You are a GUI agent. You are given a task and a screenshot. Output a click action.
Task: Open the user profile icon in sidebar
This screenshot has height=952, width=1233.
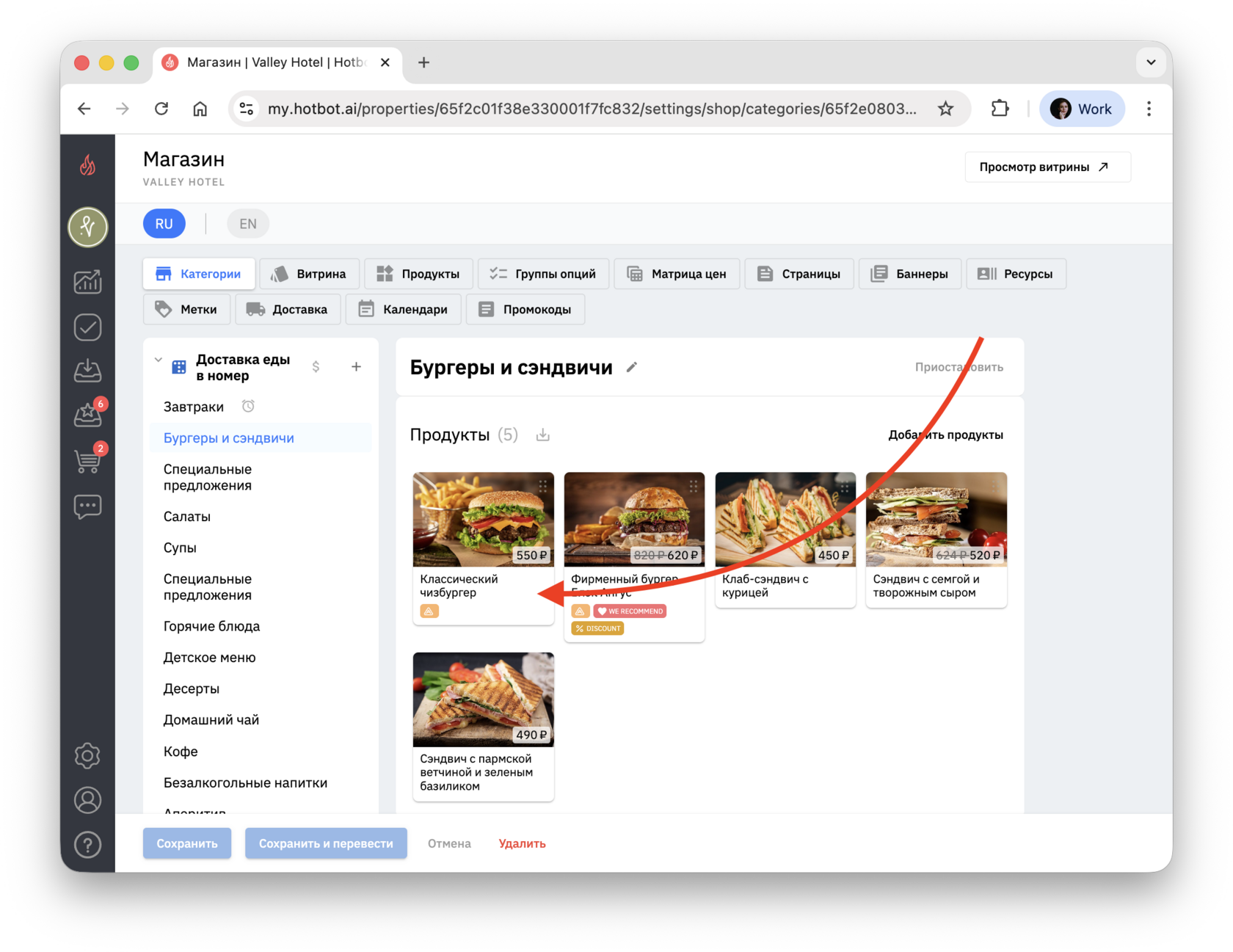pos(87,800)
